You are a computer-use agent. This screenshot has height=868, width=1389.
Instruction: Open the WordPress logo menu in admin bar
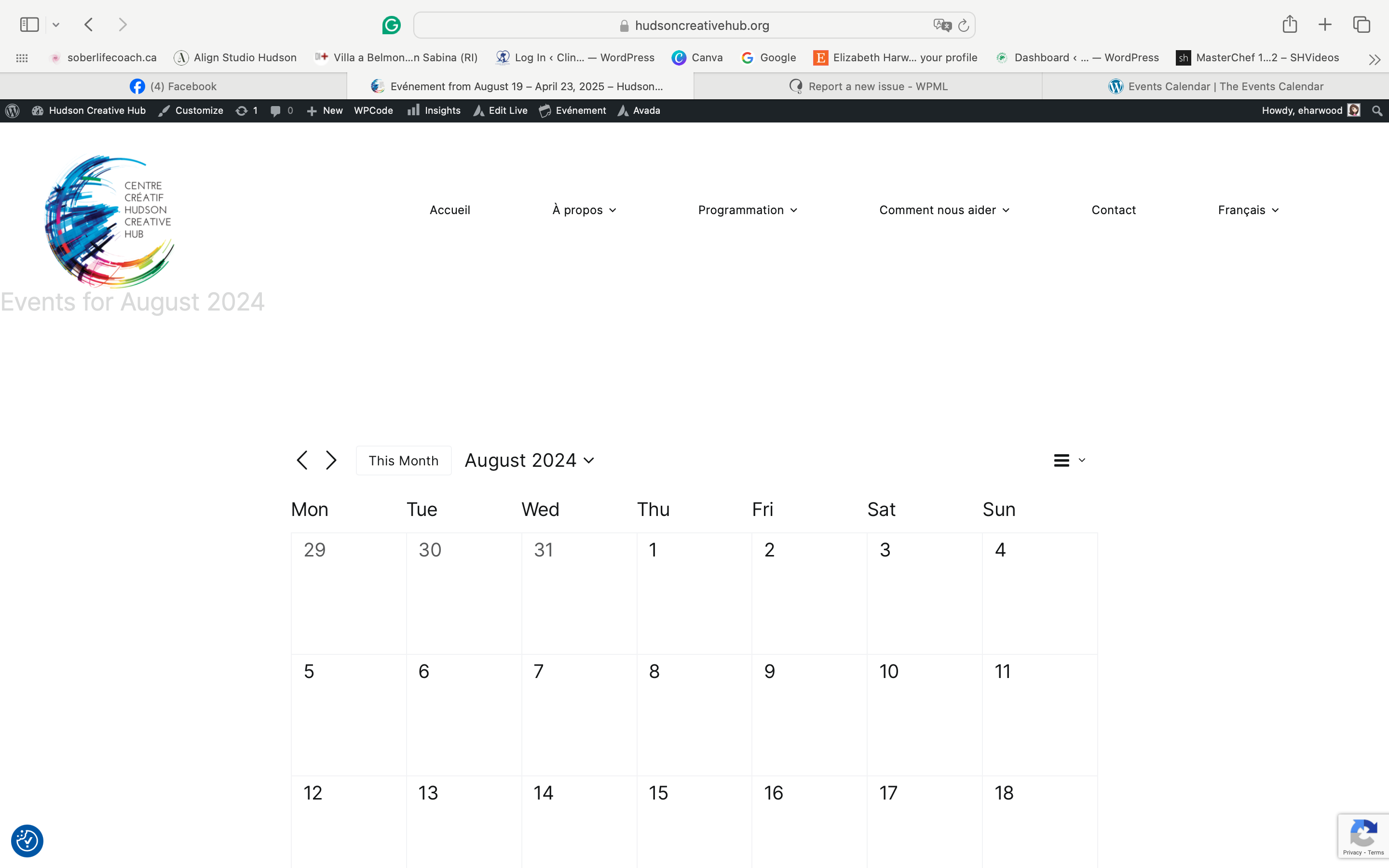coord(13,111)
